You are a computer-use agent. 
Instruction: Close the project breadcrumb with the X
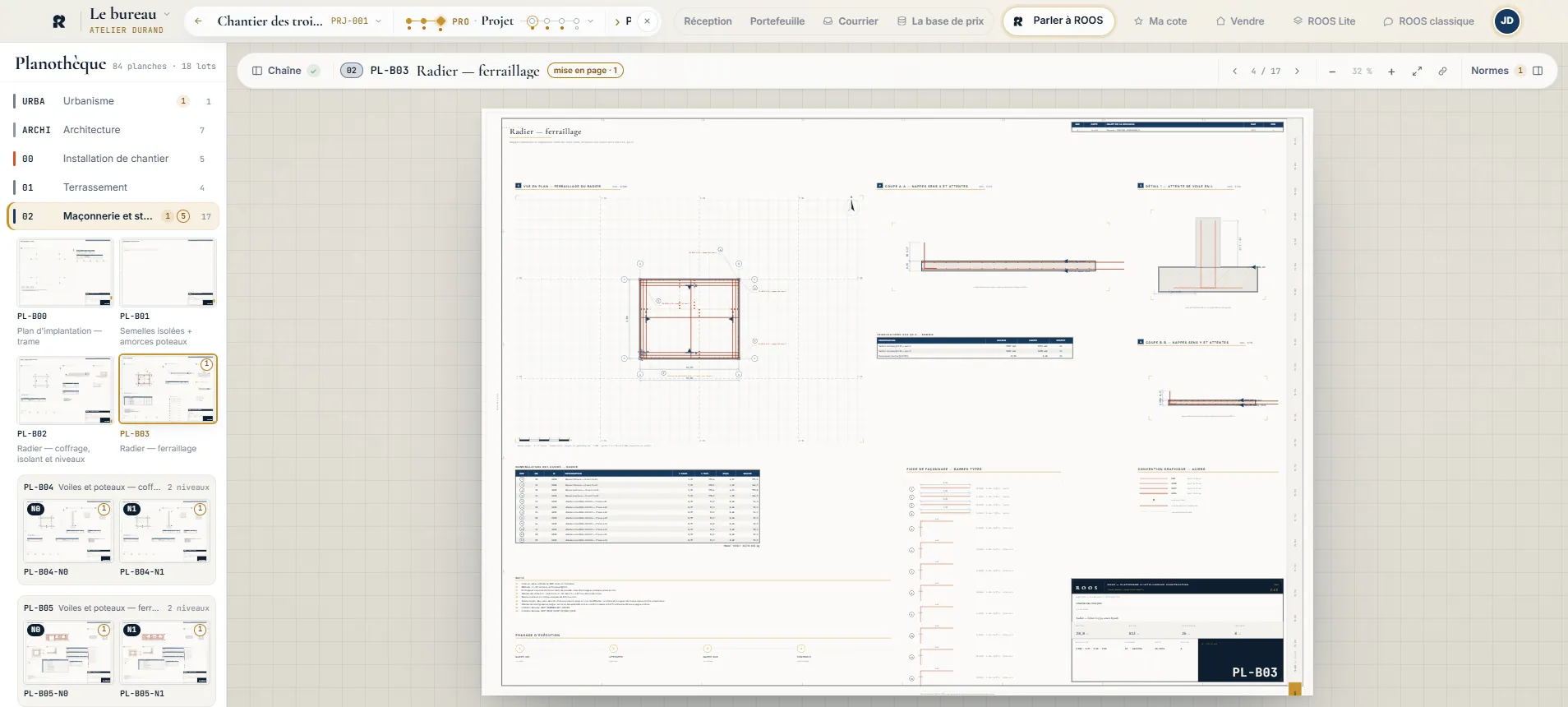(648, 21)
